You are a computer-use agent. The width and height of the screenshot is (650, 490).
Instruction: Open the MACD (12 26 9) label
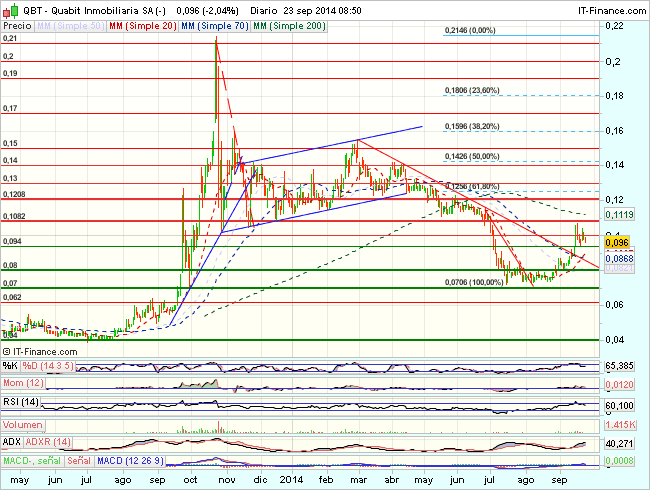(x=130, y=461)
